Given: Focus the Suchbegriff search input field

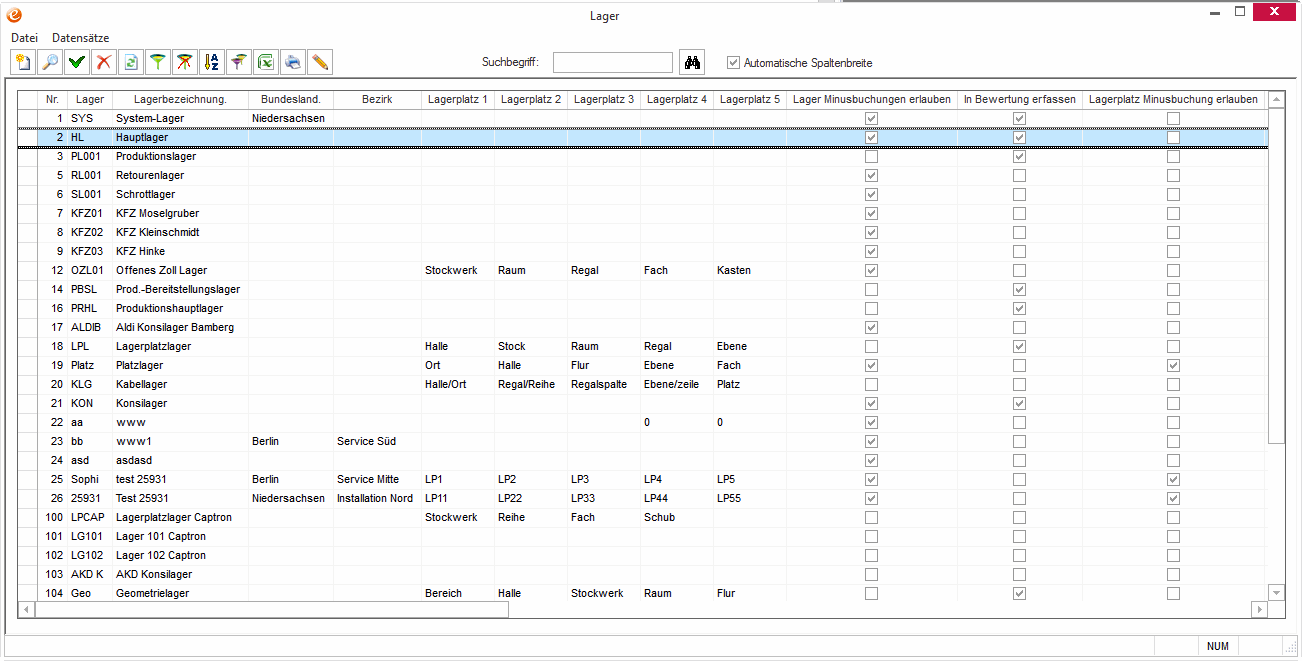Looking at the screenshot, I should coord(613,62).
